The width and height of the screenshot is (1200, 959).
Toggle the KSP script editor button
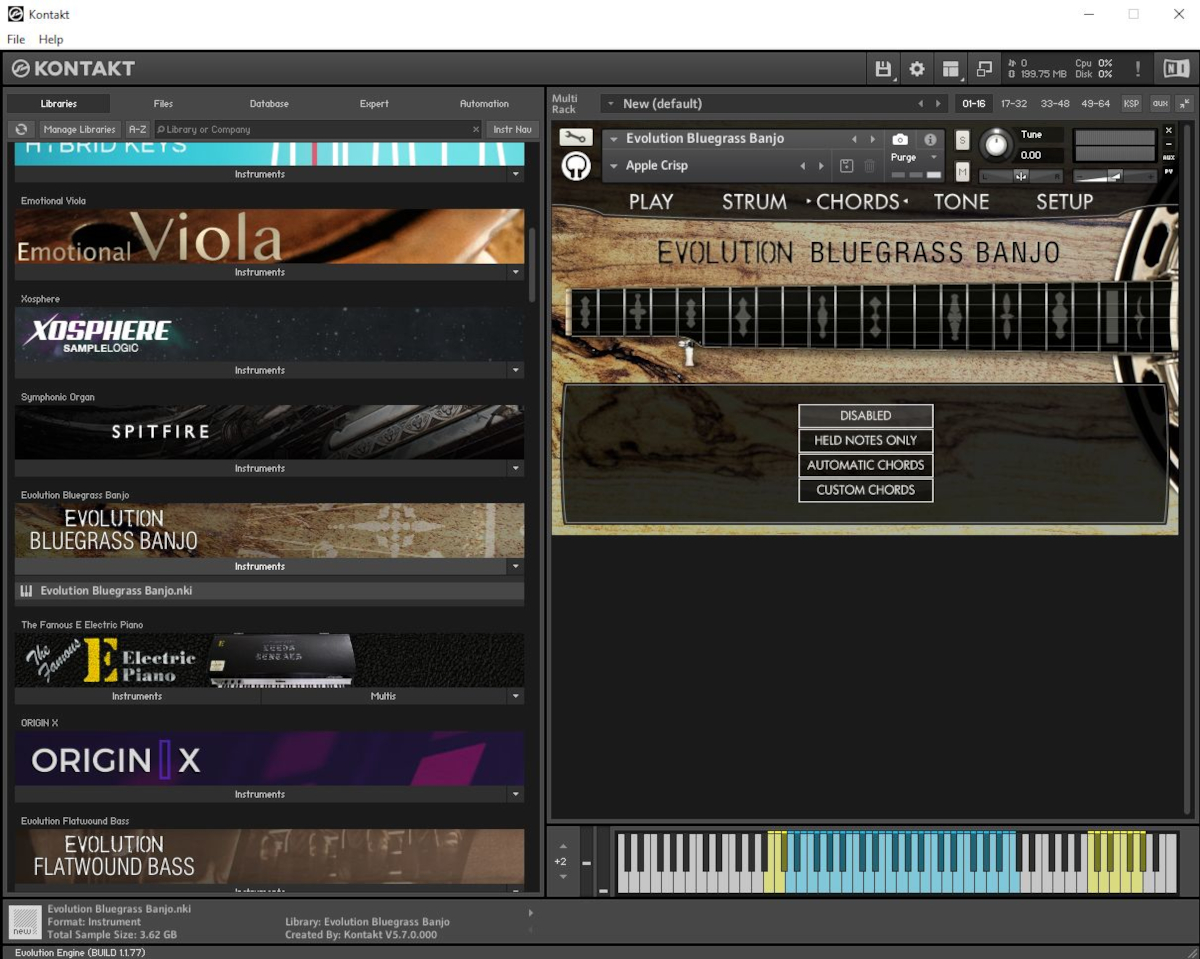(x=1131, y=104)
